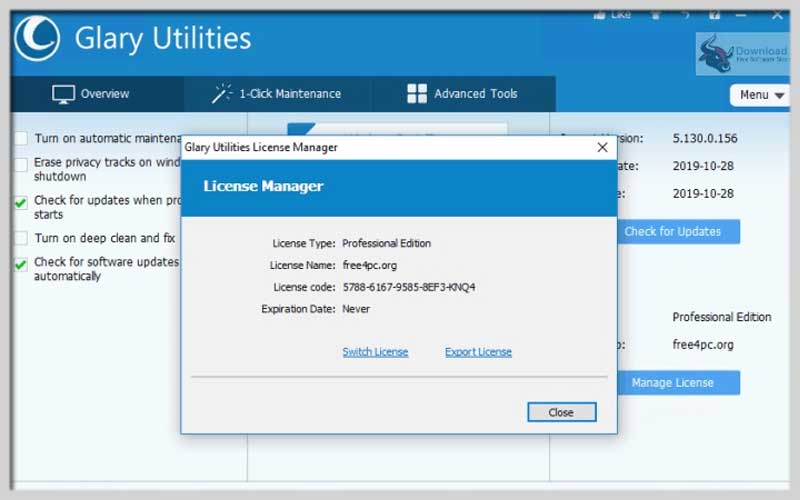The width and height of the screenshot is (800, 500).
Task: Uncheck check for updates when program starts
Action: (x=21, y=203)
